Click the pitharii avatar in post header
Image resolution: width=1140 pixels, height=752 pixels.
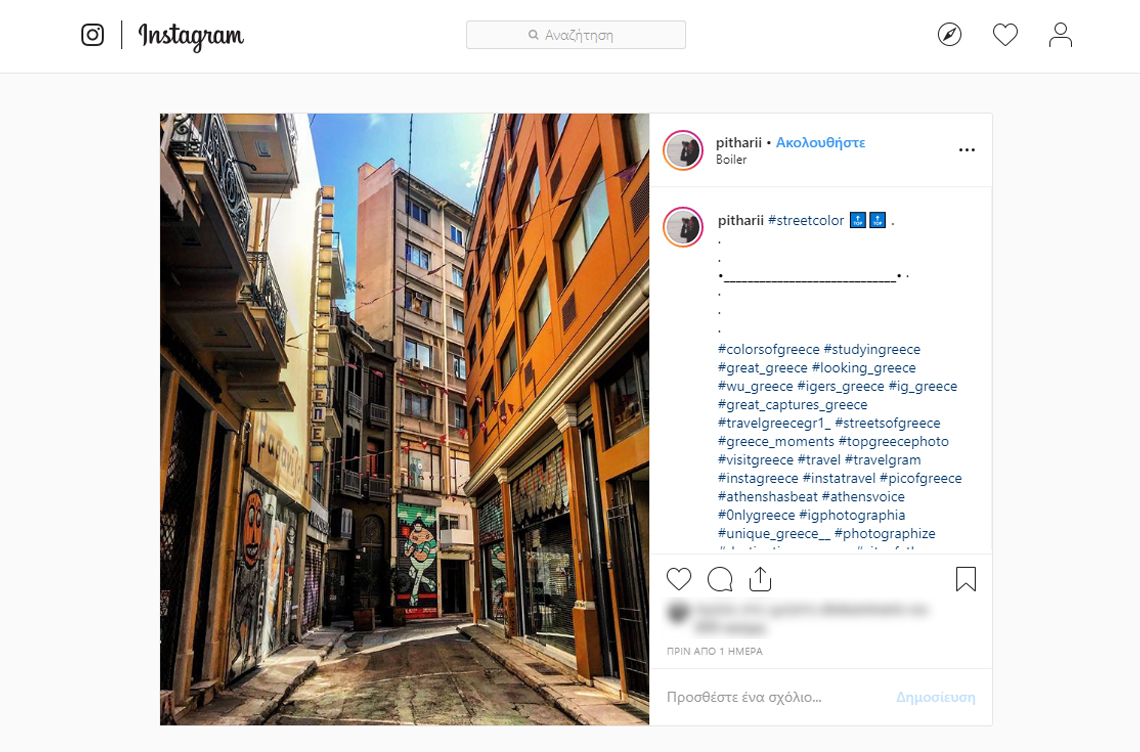(x=683, y=150)
